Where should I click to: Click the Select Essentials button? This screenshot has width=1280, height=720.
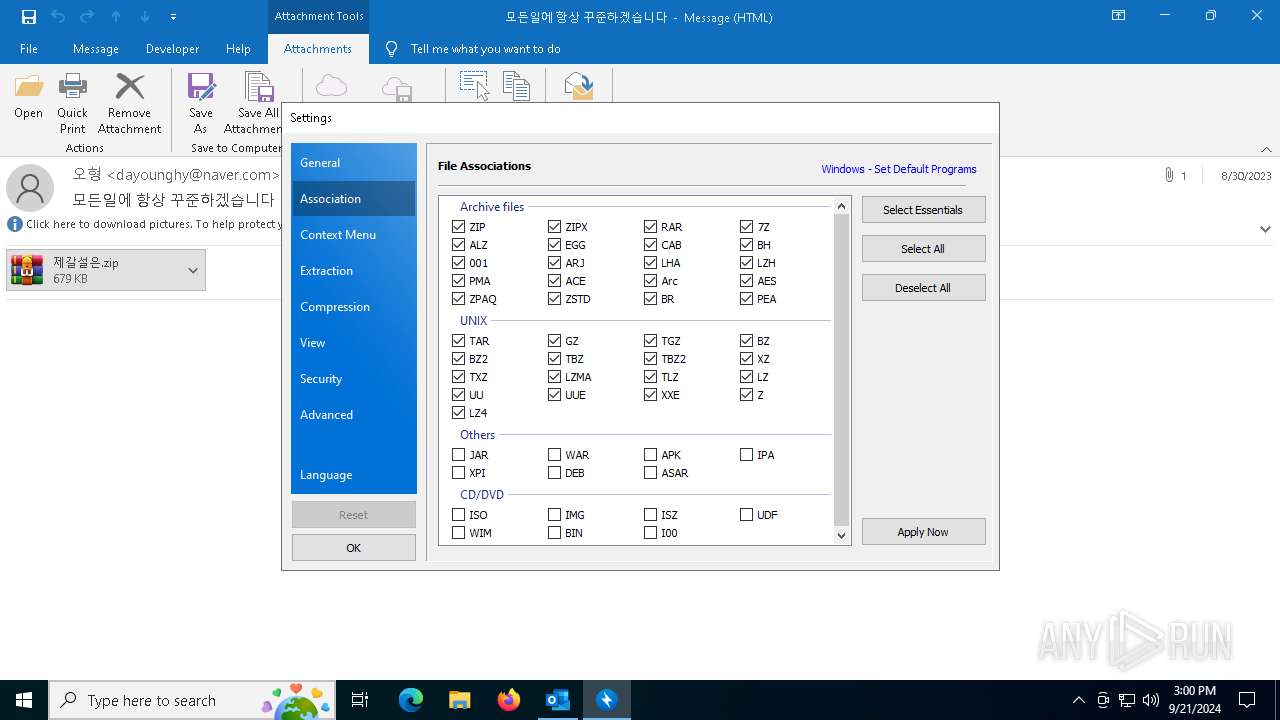(923, 210)
